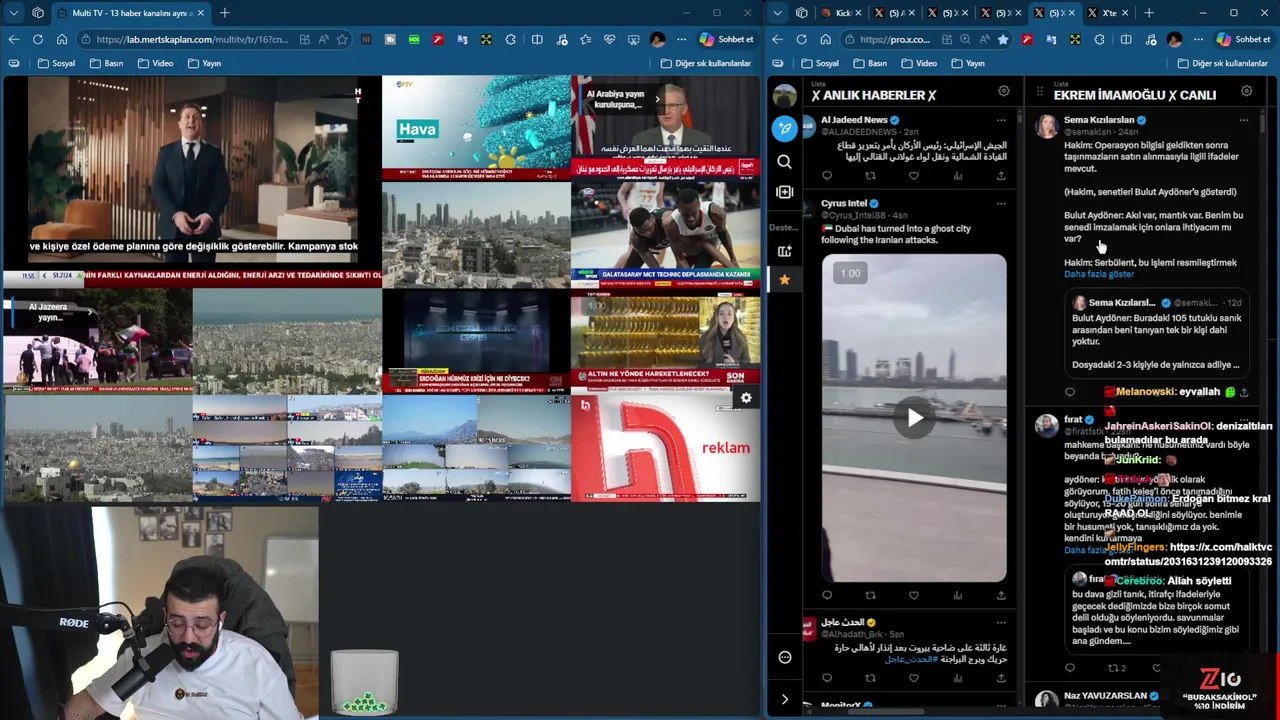This screenshot has height=720, width=1280.
Task: Select the Hava weather channel tile
Action: point(476,127)
